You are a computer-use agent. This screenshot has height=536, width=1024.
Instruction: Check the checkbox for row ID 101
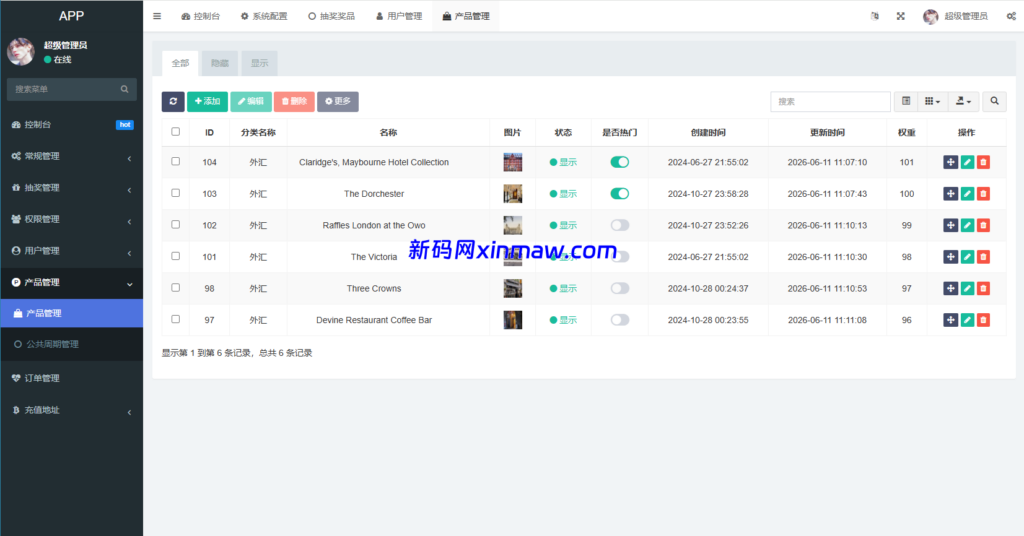tap(176, 256)
